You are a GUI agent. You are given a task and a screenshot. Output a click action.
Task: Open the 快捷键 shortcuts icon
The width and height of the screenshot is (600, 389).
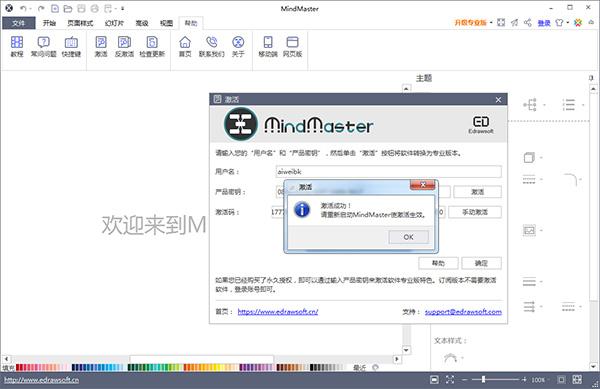coord(71,46)
